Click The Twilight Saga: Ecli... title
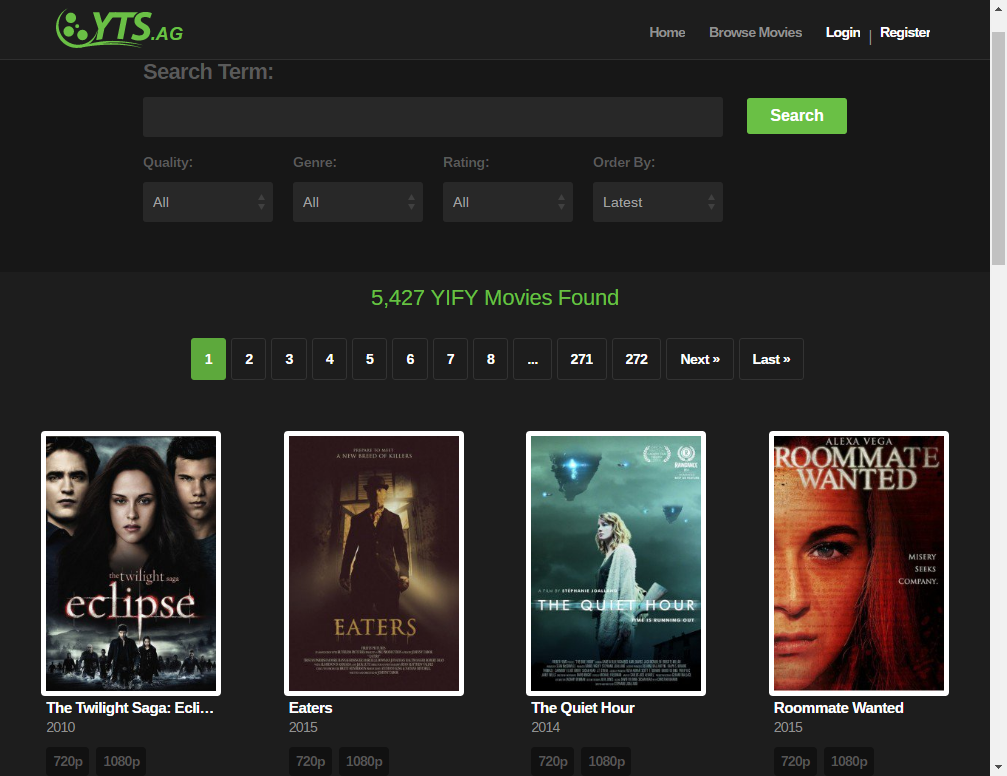 tap(130, 708)
